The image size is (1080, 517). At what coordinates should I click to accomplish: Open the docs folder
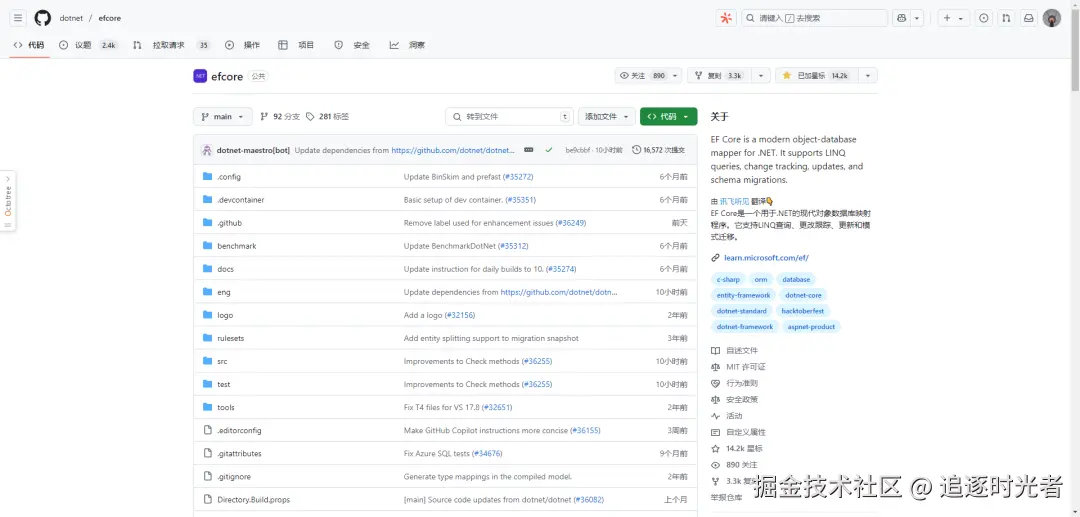(x=225, y=269)
